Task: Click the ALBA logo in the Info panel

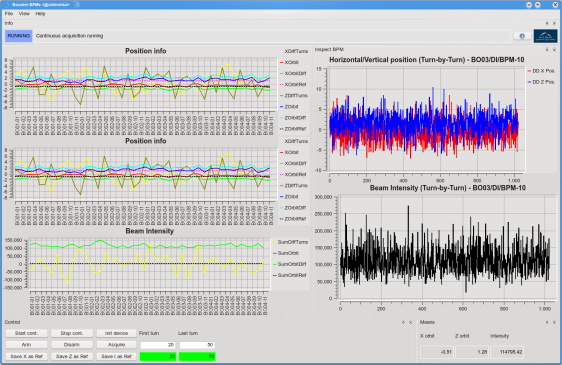Action: coord(545,36)
